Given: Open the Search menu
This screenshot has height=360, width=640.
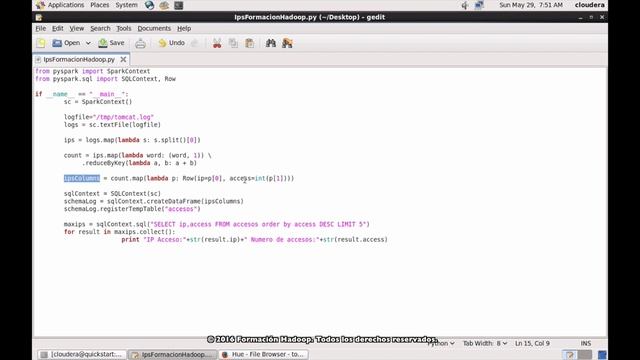Looking at the screenshot, I should tap(100, 28).
